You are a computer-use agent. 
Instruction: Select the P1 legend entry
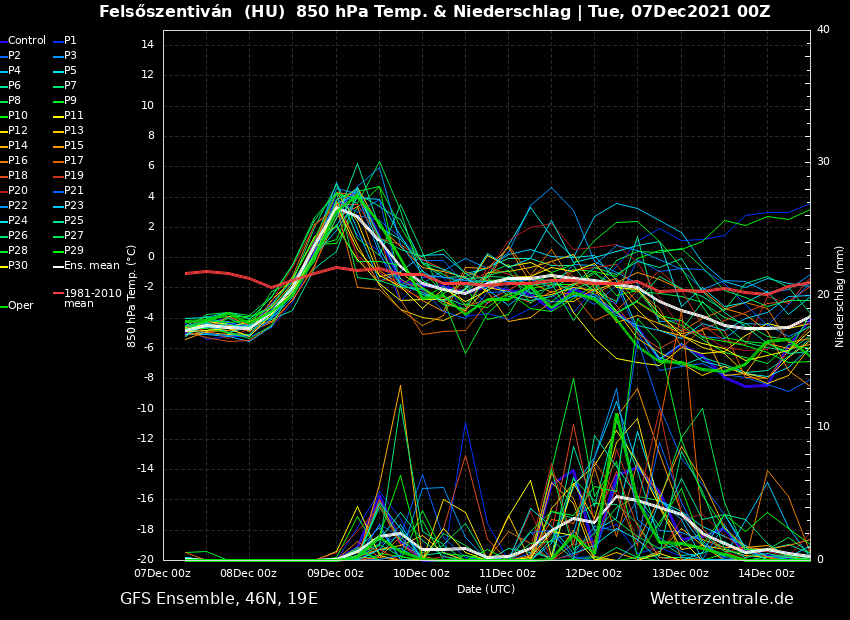[70, 41]
